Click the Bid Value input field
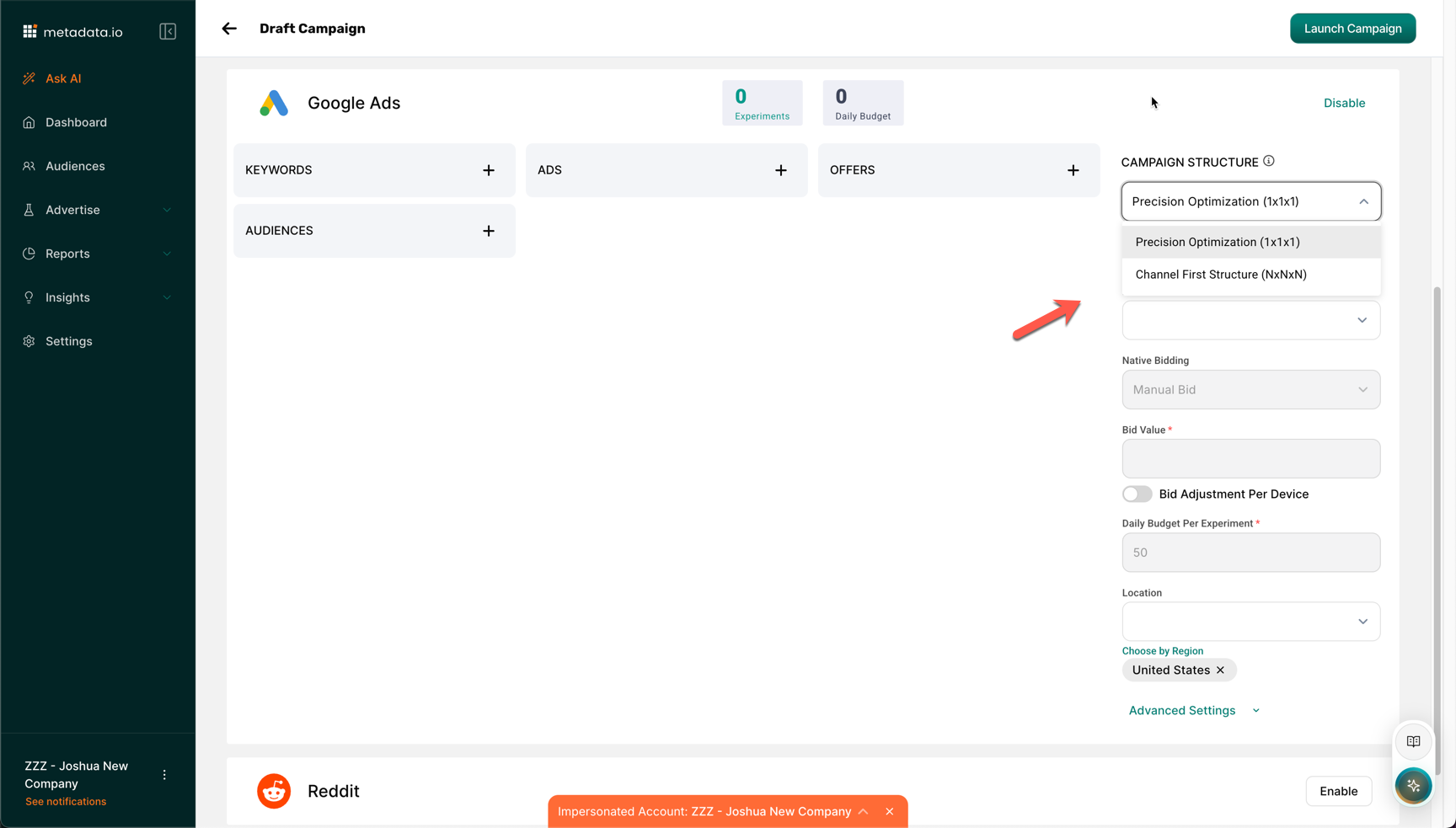1456x828 pixels. 1250,459
